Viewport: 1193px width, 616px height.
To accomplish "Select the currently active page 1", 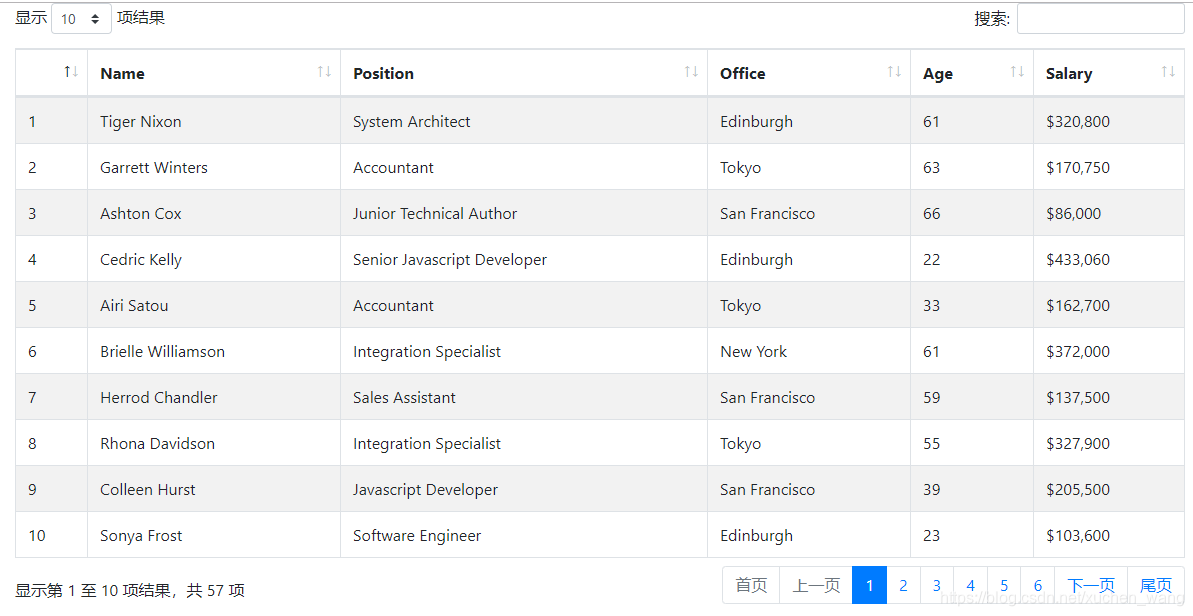I will pos(869,585).
